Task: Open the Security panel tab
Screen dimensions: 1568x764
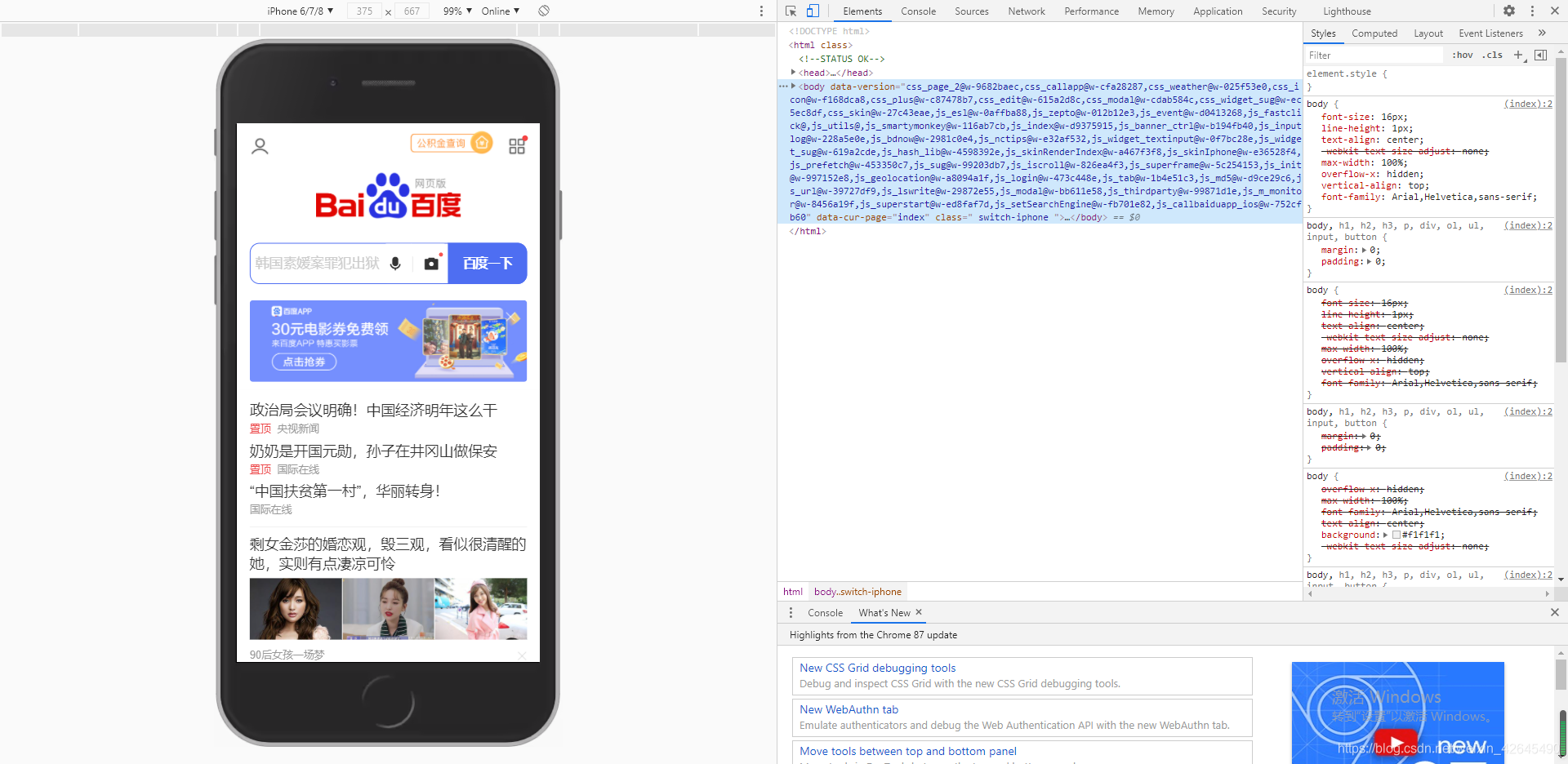Action: pos(1279,11)
